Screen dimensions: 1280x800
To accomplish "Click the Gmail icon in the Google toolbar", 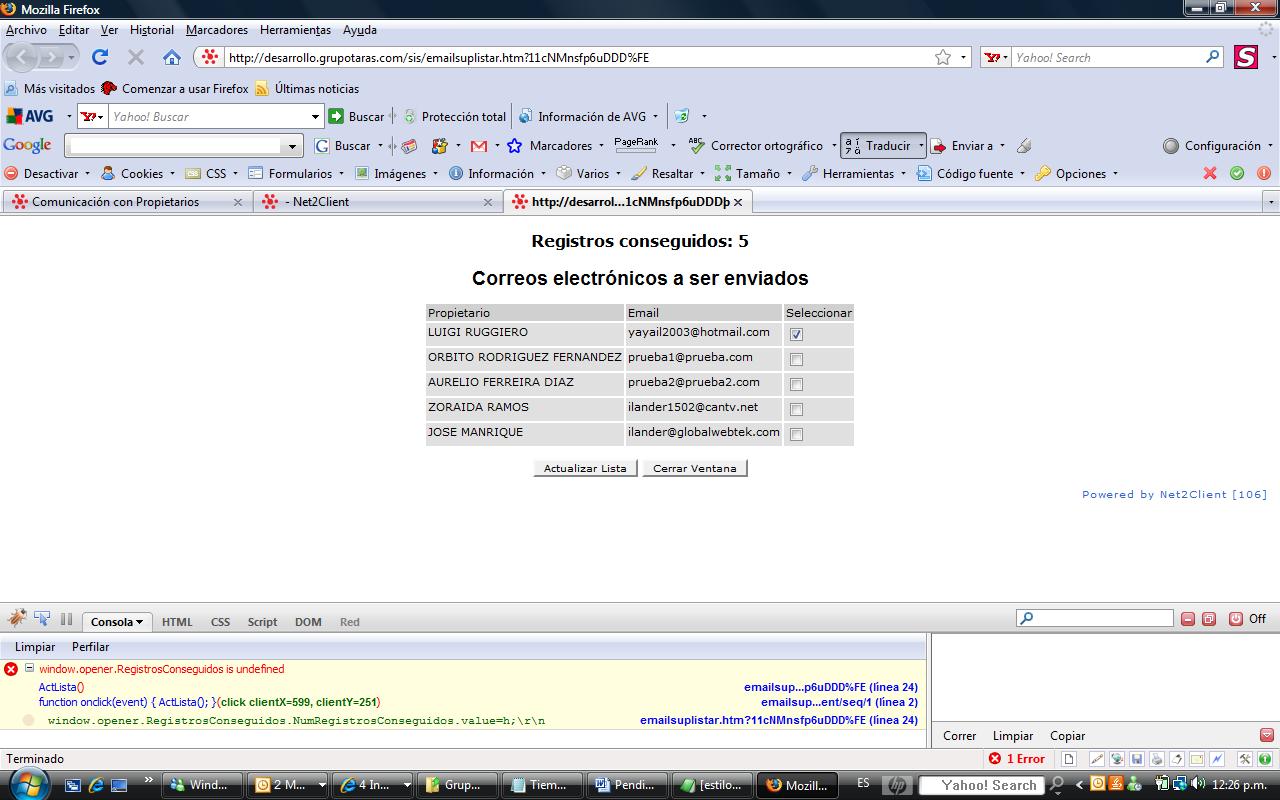I will (479, 146).
